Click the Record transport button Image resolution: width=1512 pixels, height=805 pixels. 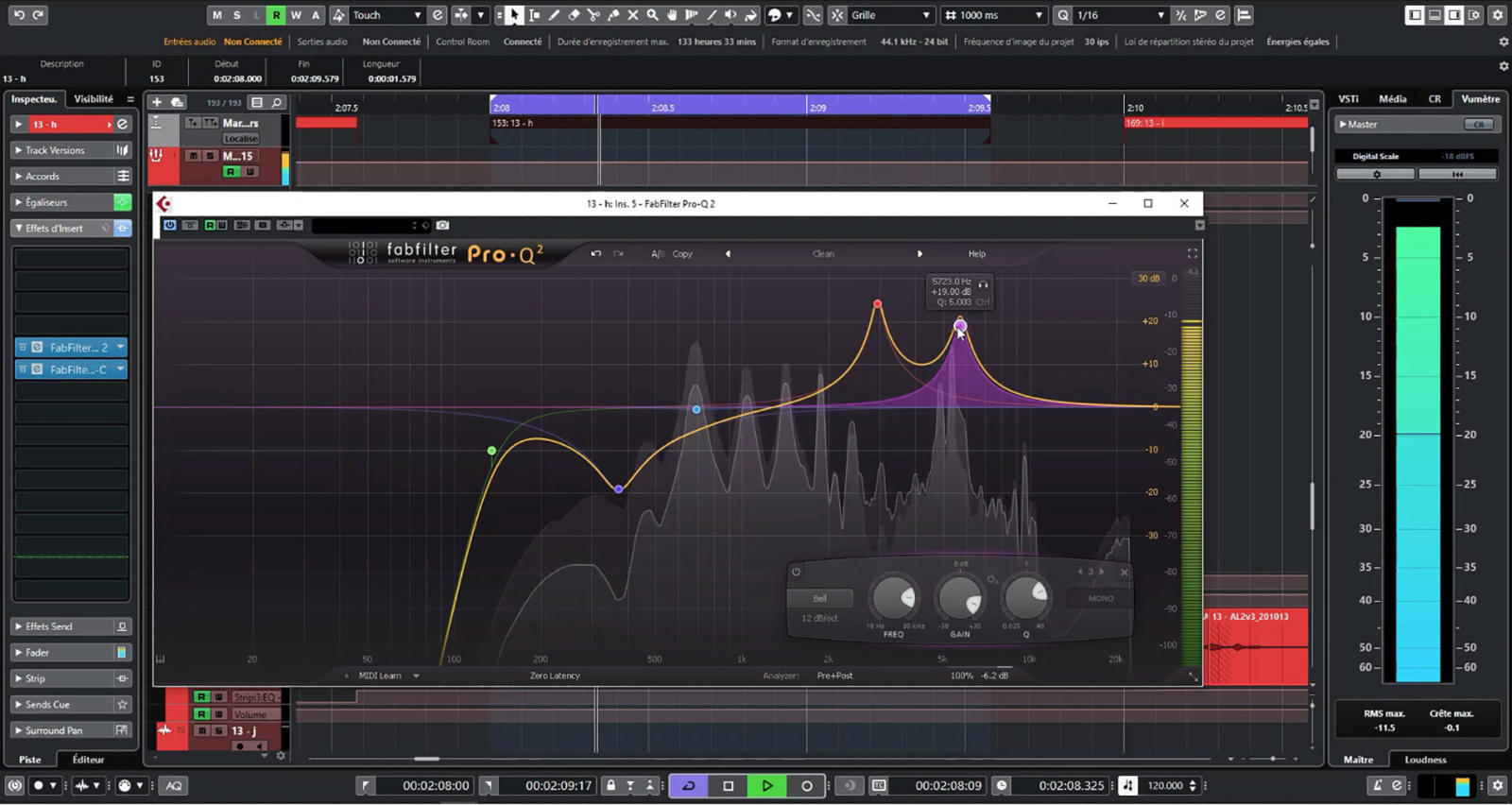pyautogui.click(x=807, y=785)
